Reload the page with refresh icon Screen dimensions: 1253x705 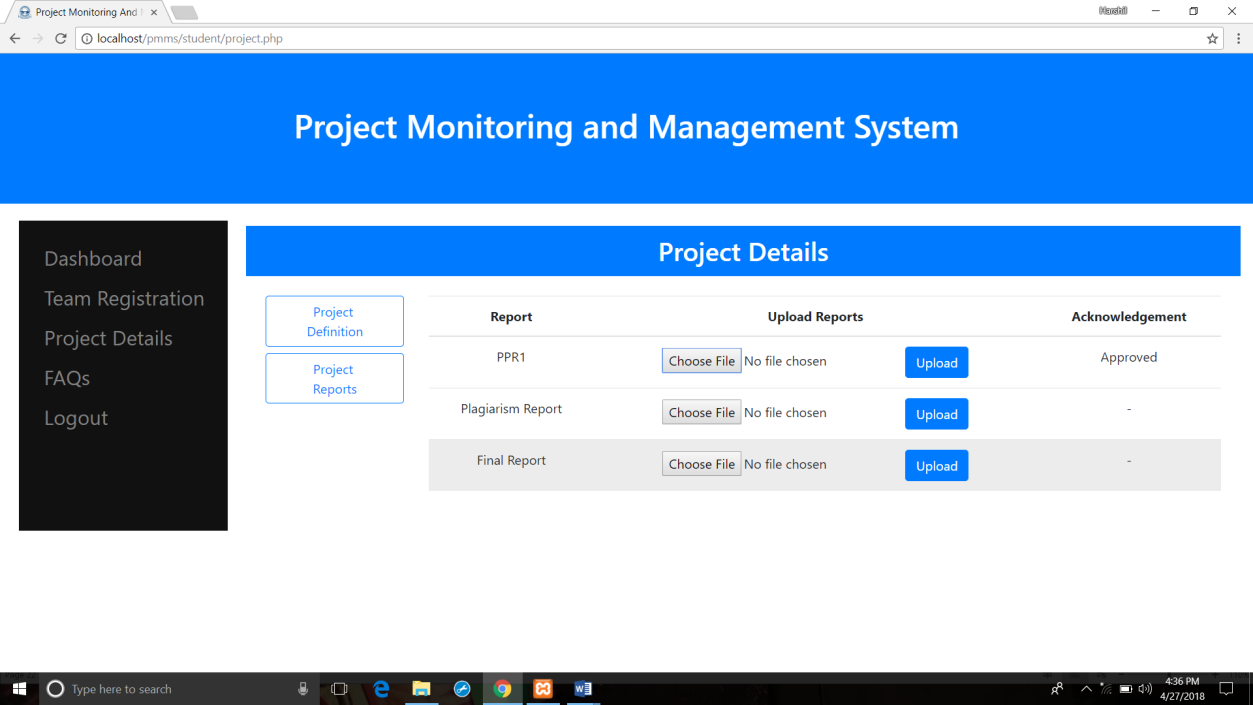pos(61,38)
